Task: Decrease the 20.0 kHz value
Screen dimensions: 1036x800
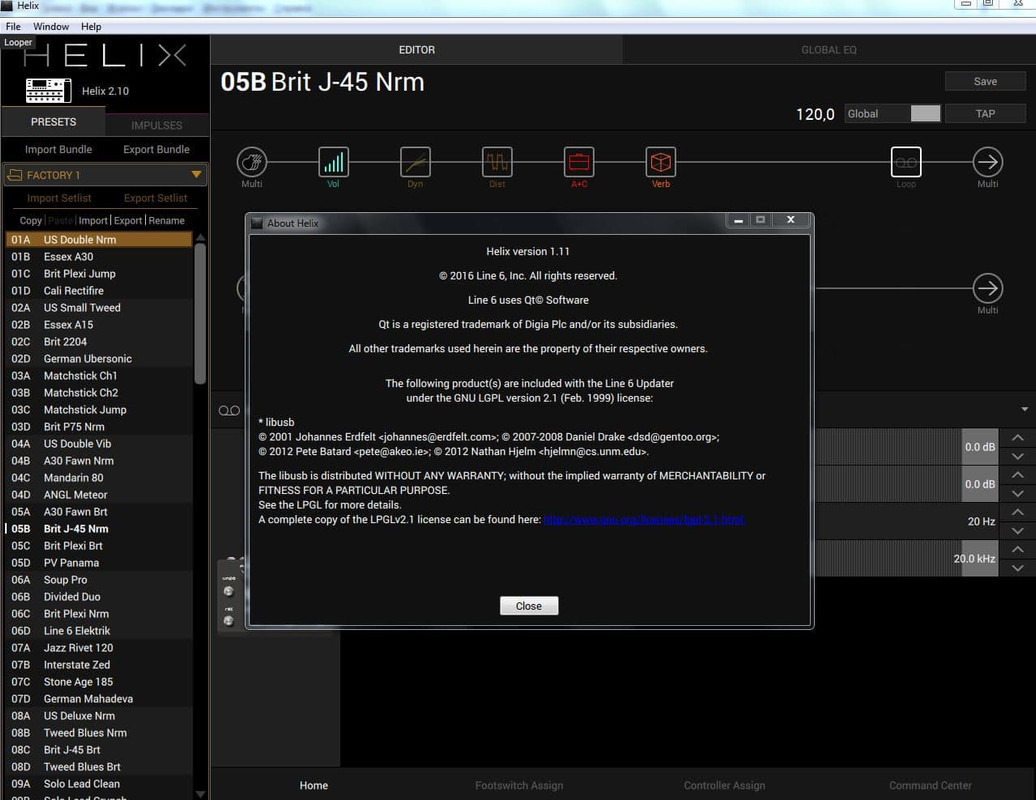Action: click(x=1018, y=568)
